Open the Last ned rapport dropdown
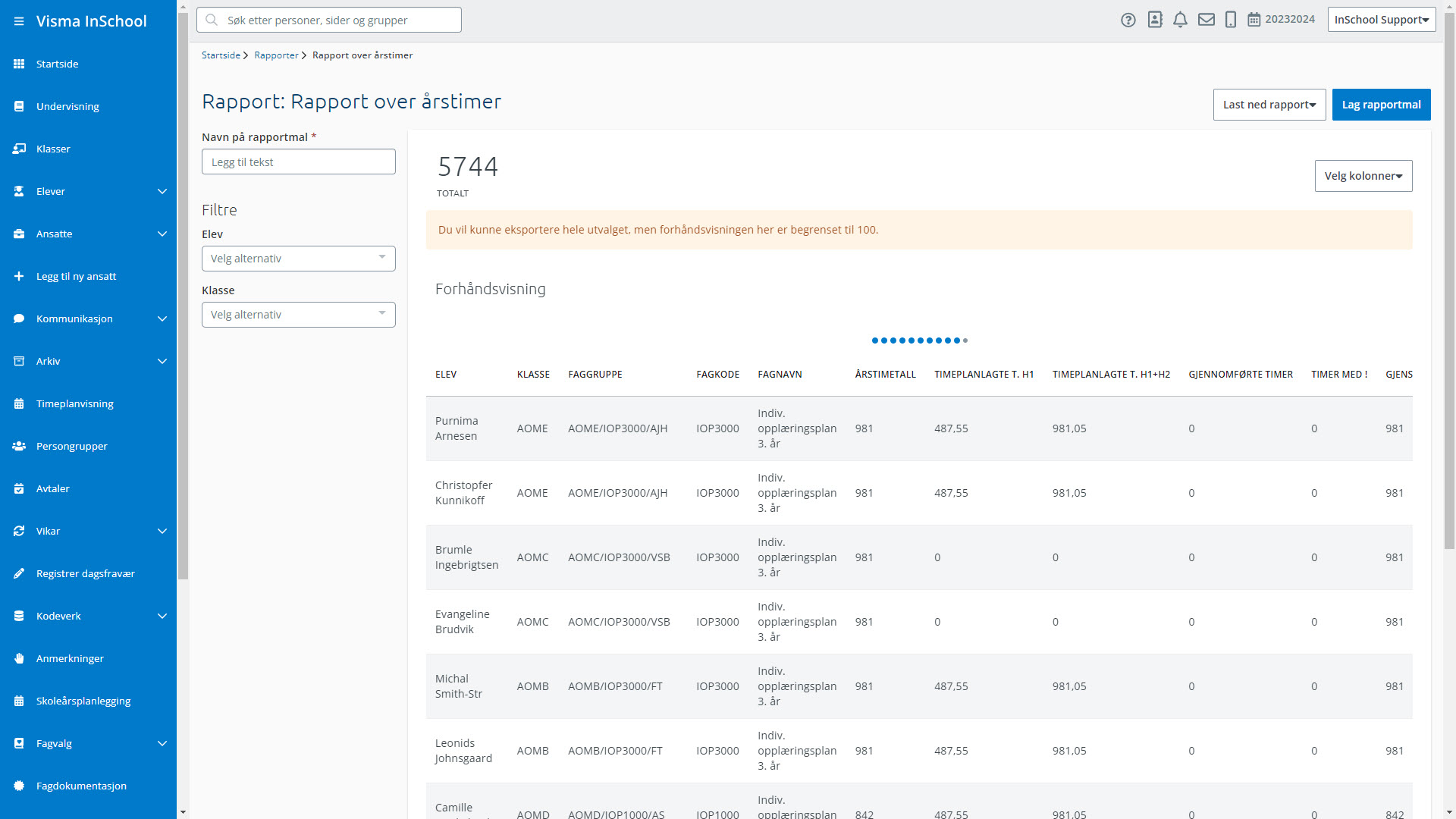Image resolution: width=1456 pixels, height=819 pixels. pos(1269,105)
